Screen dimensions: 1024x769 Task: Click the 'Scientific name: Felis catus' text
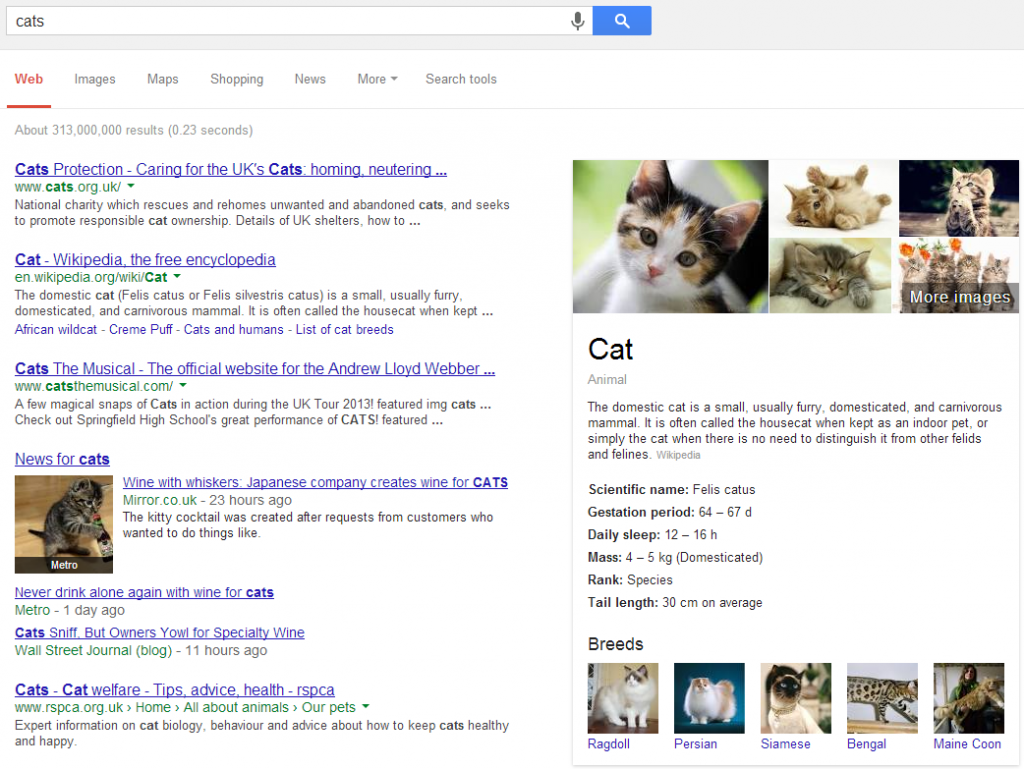671,490
